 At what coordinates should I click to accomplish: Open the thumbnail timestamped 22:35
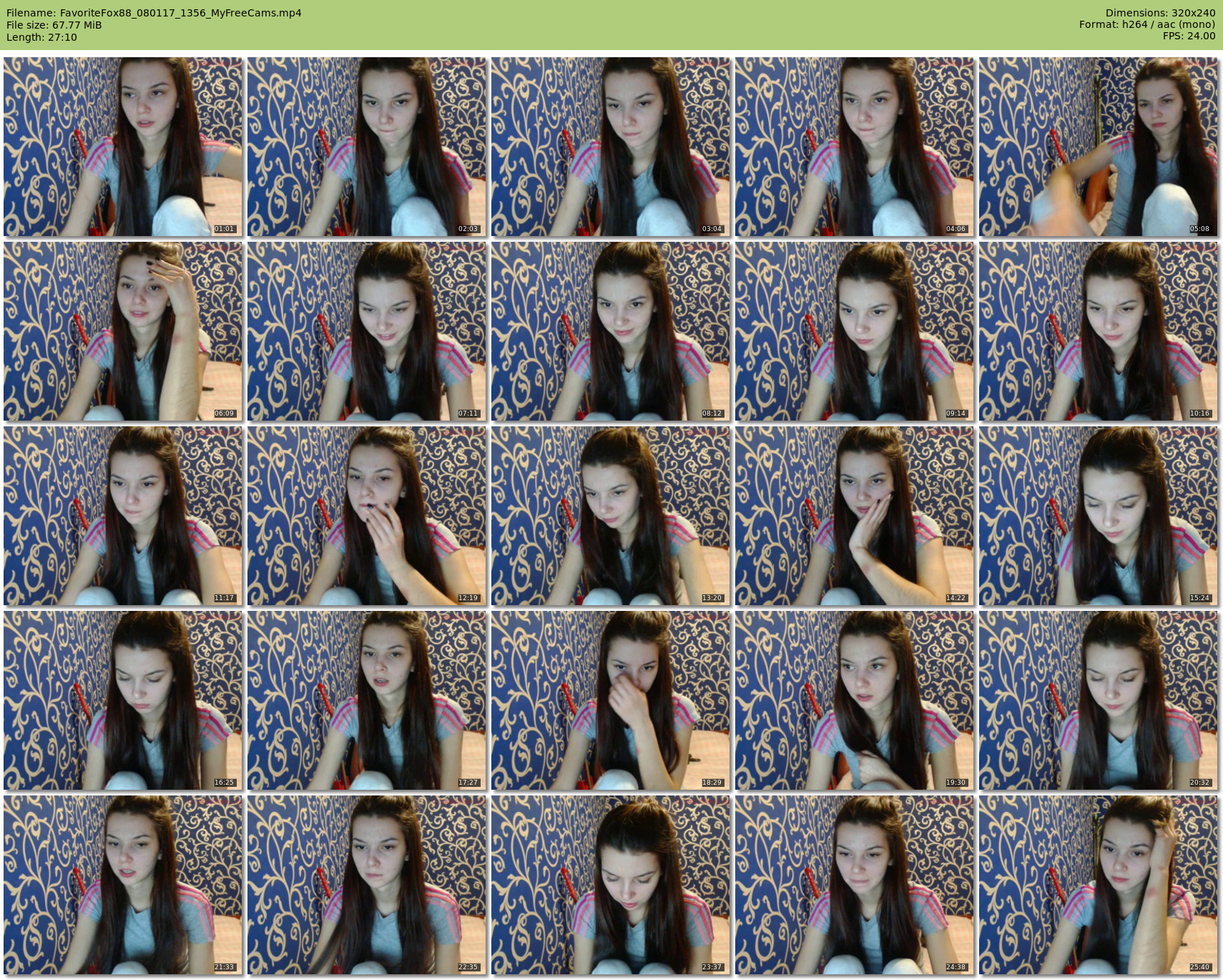tap(366, 885)
